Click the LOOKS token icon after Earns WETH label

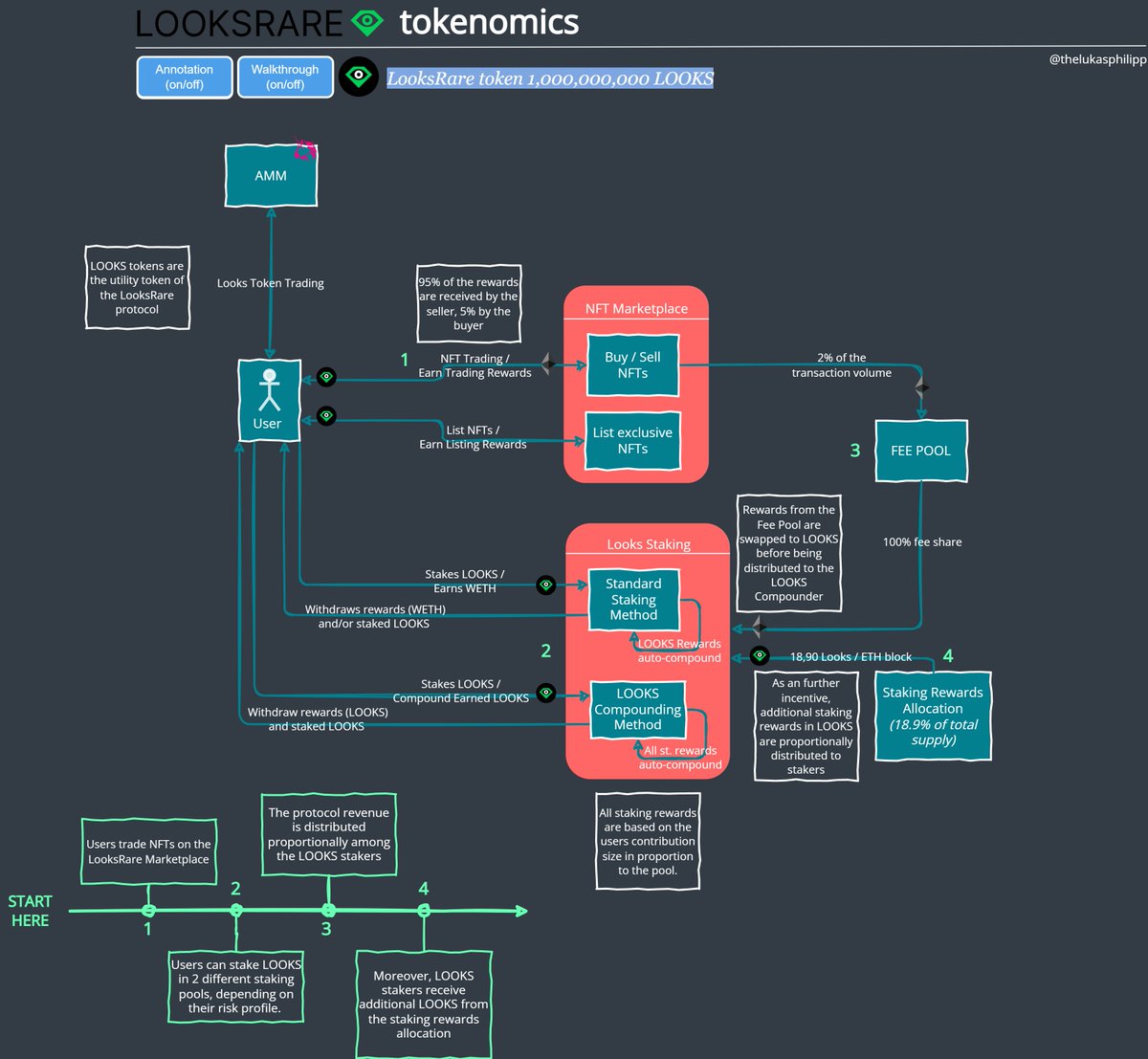click(x=546, y=585)
